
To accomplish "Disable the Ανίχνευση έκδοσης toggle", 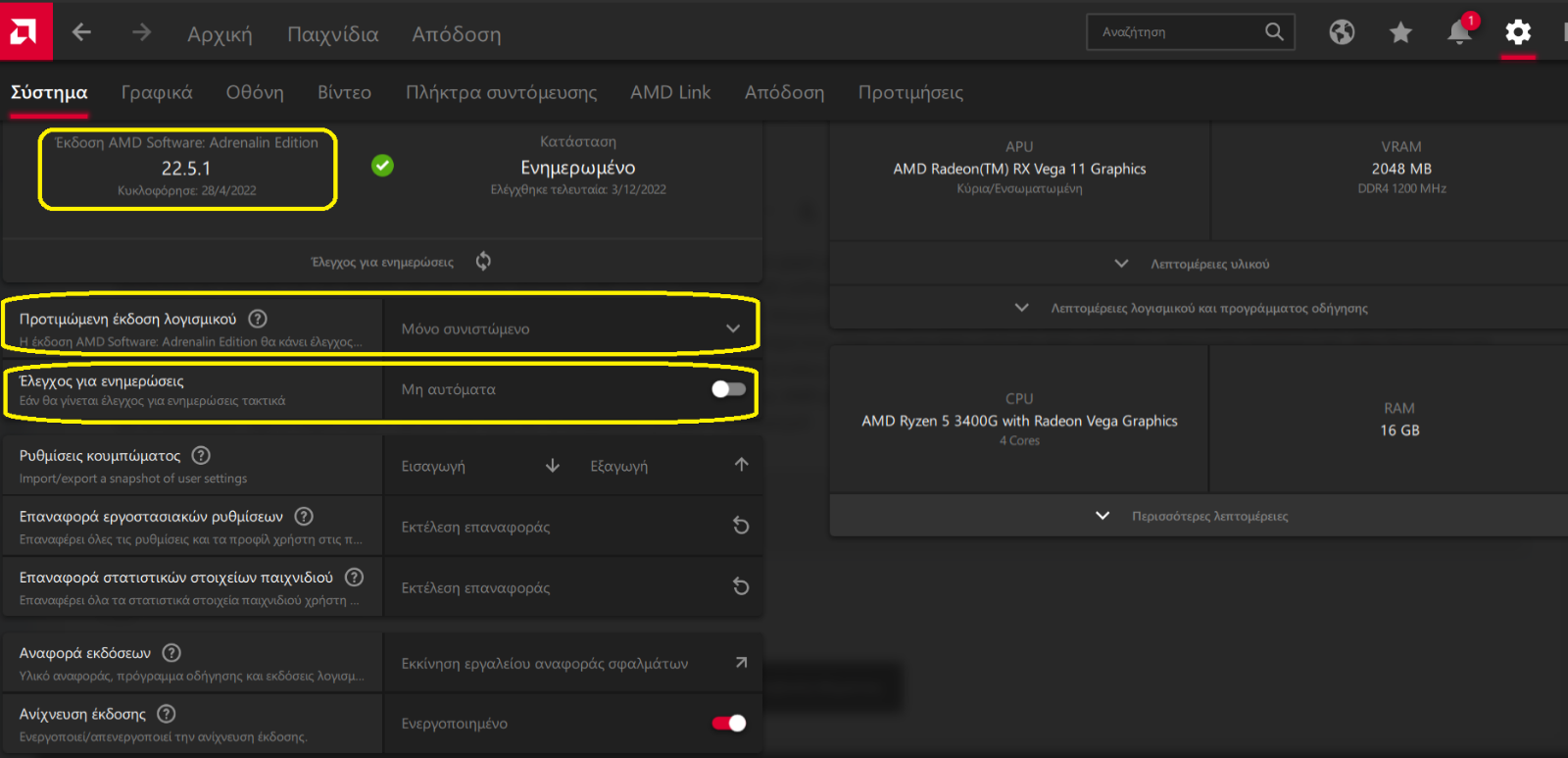I will click(728, 723).
